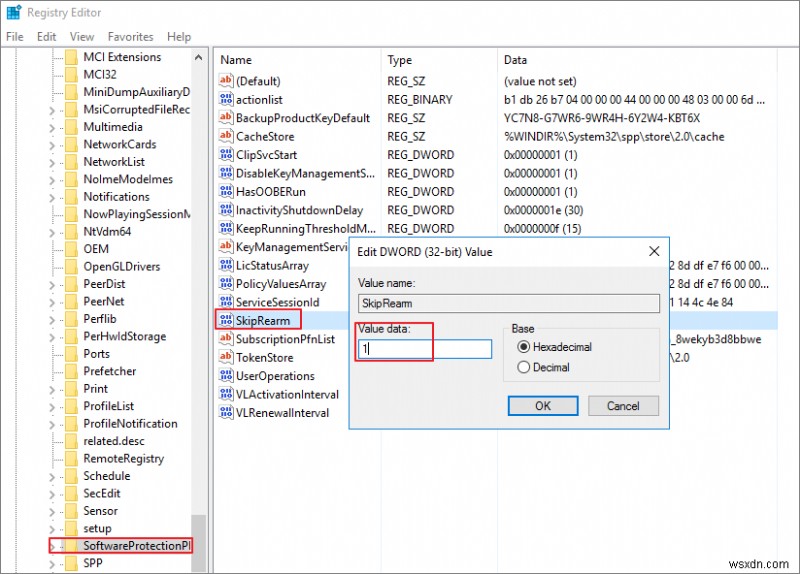Select the NtVdm64 key in tree

[107, 232]
